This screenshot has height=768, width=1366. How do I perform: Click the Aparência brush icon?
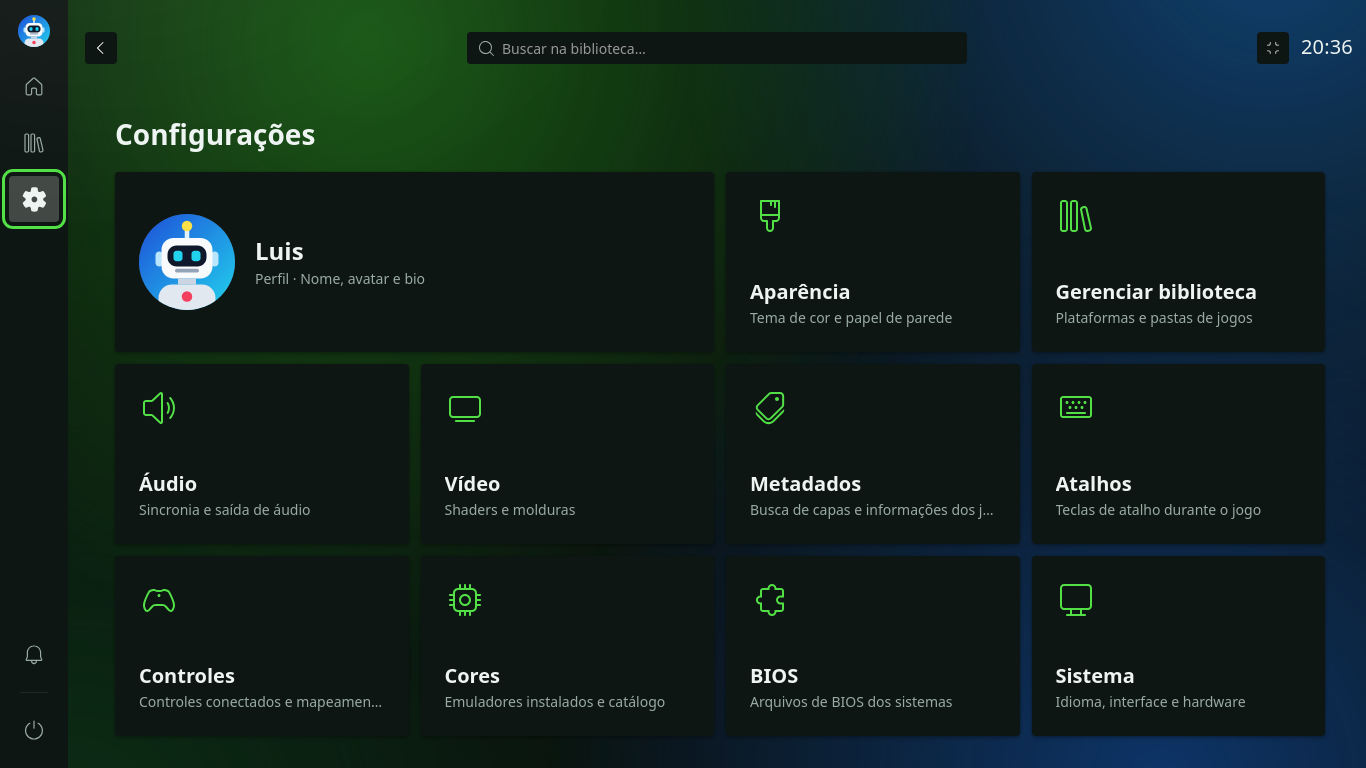769,215
